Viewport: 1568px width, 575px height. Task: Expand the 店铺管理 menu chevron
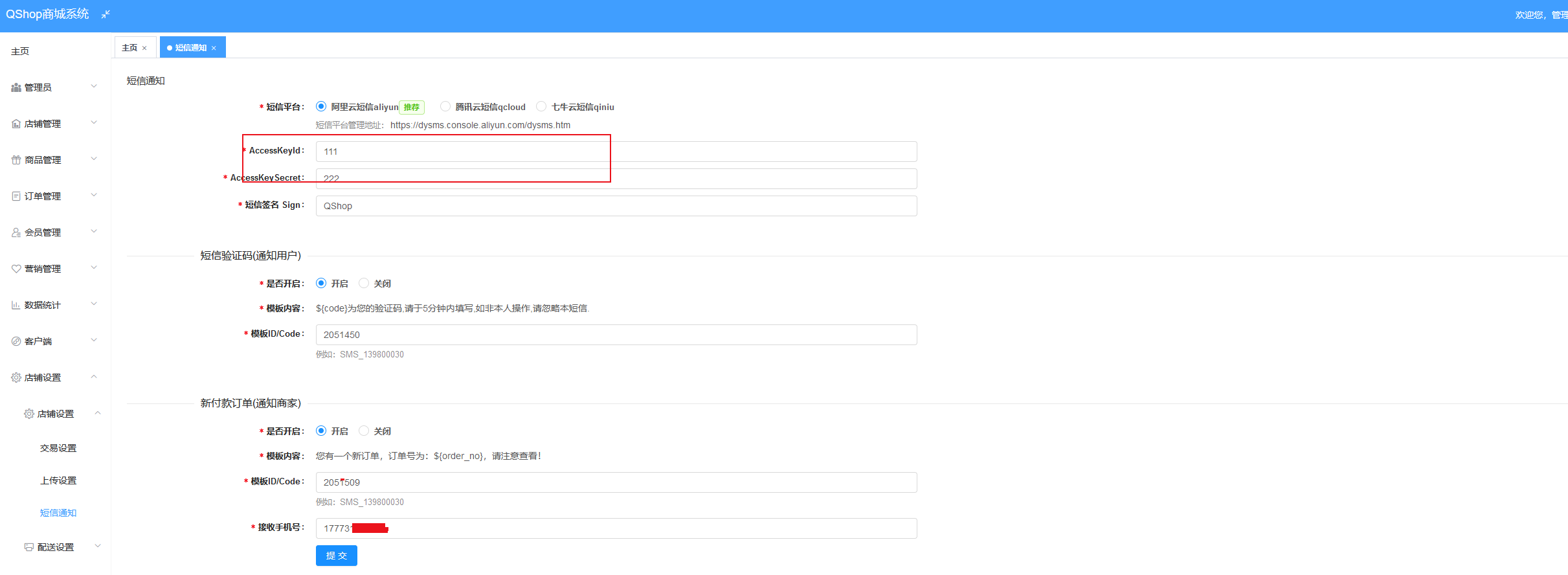coord(95,122)
